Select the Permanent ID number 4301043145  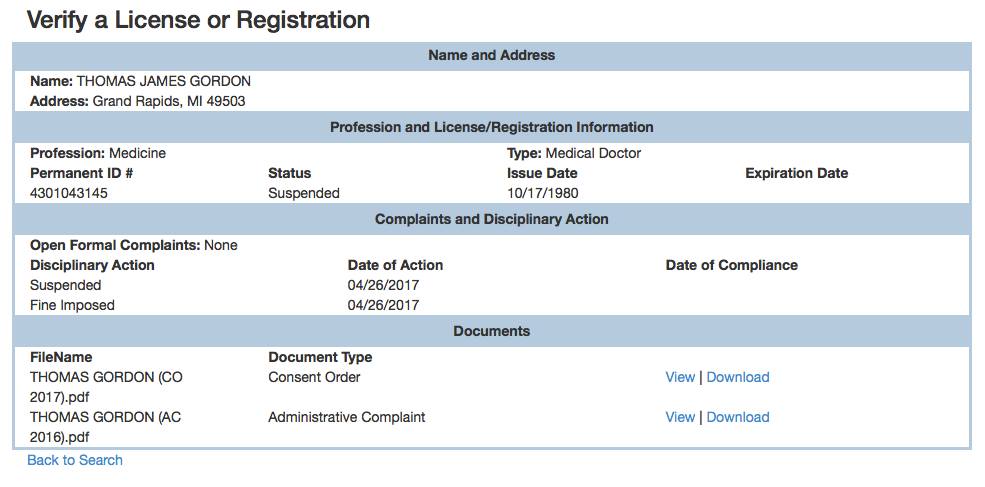(x=68, y=193)
